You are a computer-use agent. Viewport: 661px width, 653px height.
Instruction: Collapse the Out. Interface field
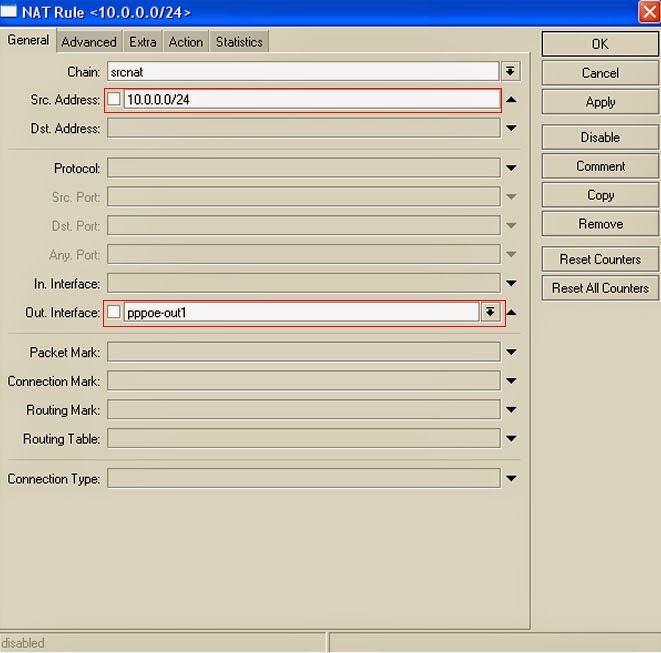point(511,312)
